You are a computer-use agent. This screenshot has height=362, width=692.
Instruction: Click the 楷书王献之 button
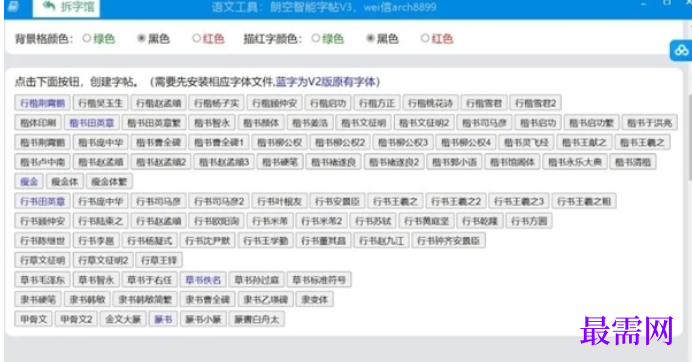(584, 142)
